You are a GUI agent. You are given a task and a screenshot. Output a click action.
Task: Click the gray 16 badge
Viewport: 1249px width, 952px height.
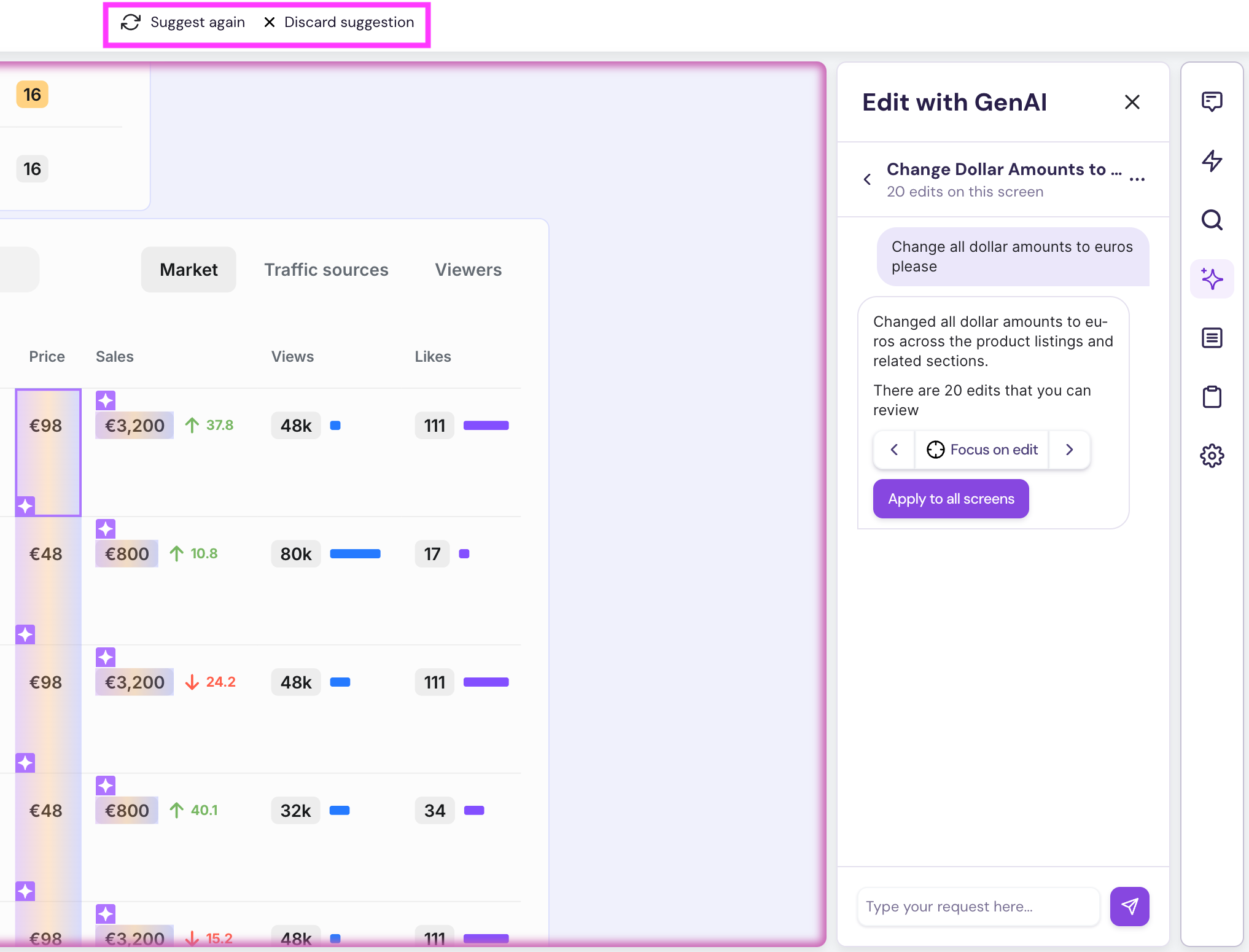click(x=32, y=169)
